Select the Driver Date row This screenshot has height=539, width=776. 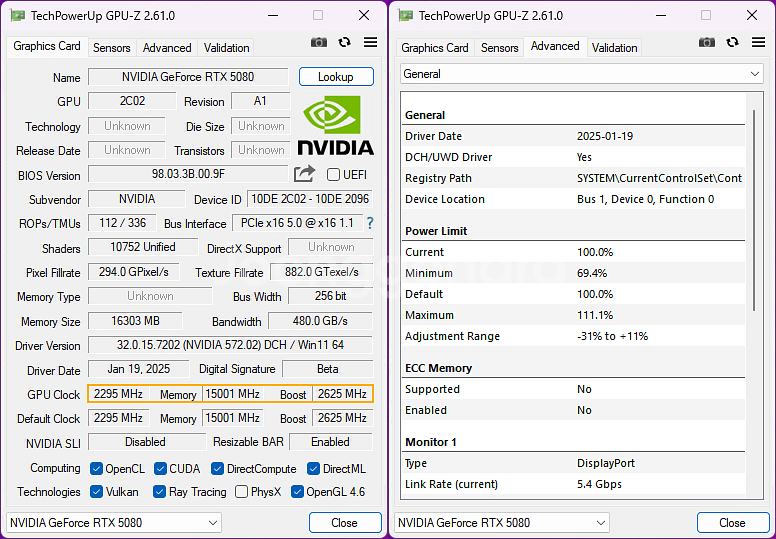[574, 136]
